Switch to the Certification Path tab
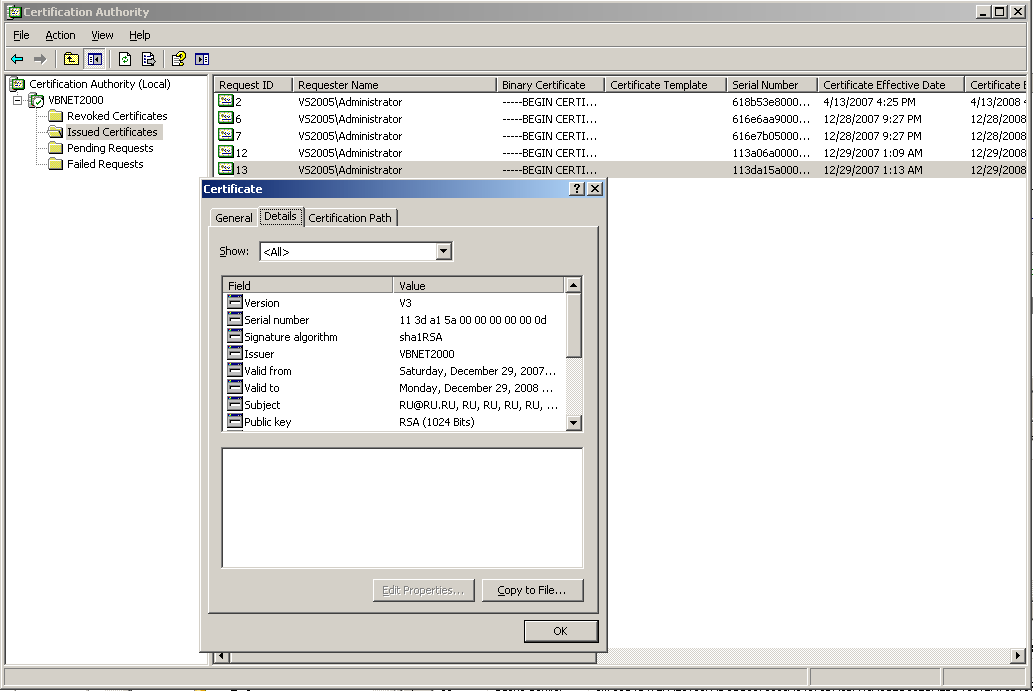The width and height of the screenshot is (1033, 691). coord(350,218)
